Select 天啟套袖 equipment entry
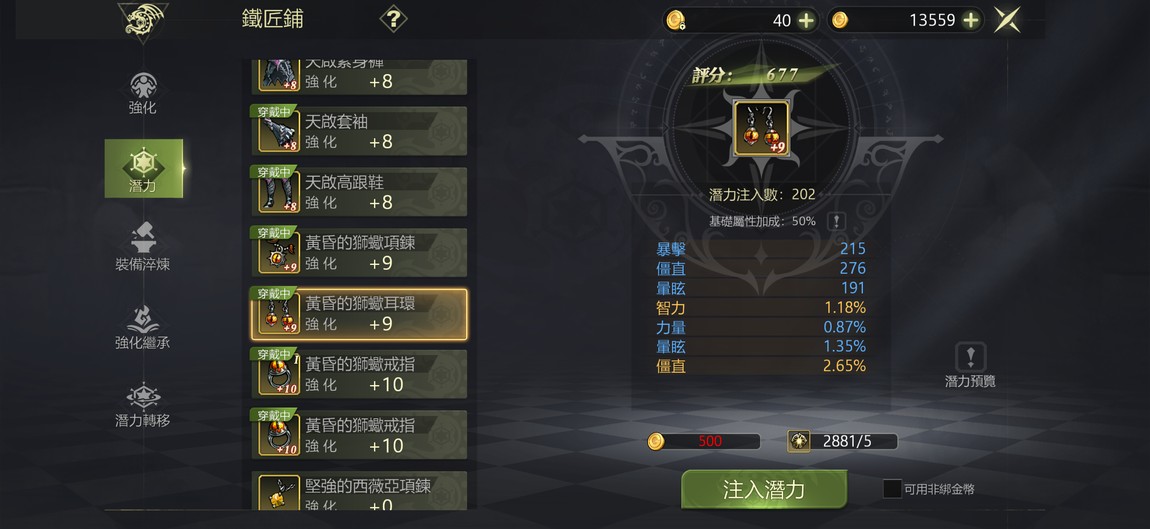Viewport: 1150px width, 529px height. click(359, 131)
